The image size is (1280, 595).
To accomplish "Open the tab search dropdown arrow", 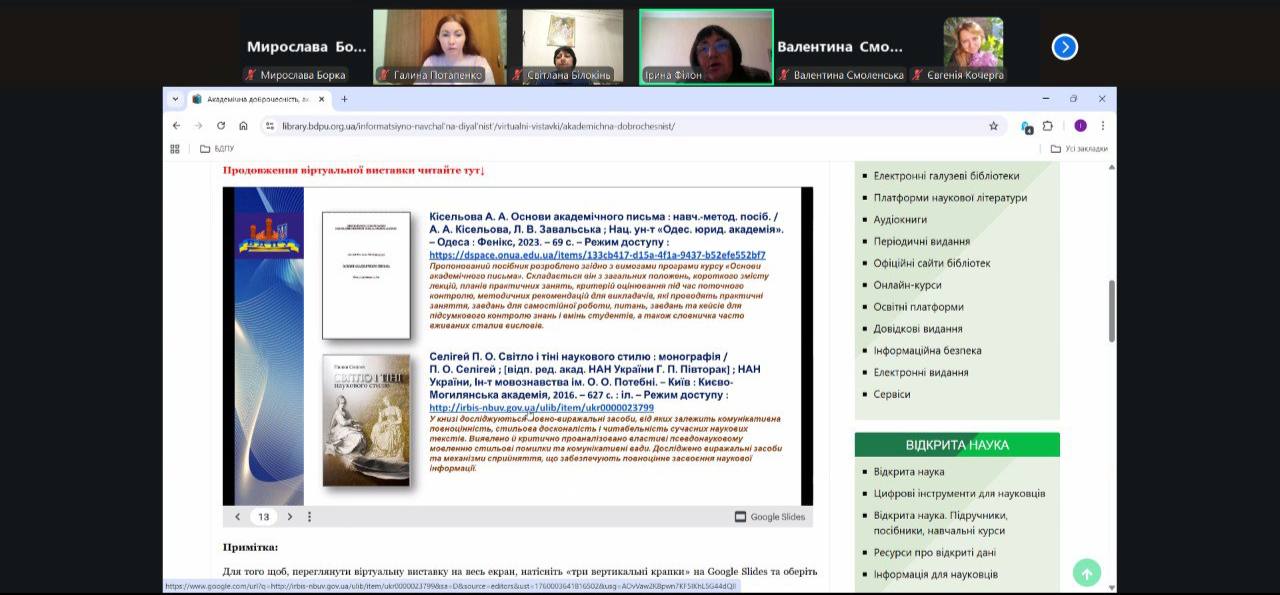I will point(176,99).
